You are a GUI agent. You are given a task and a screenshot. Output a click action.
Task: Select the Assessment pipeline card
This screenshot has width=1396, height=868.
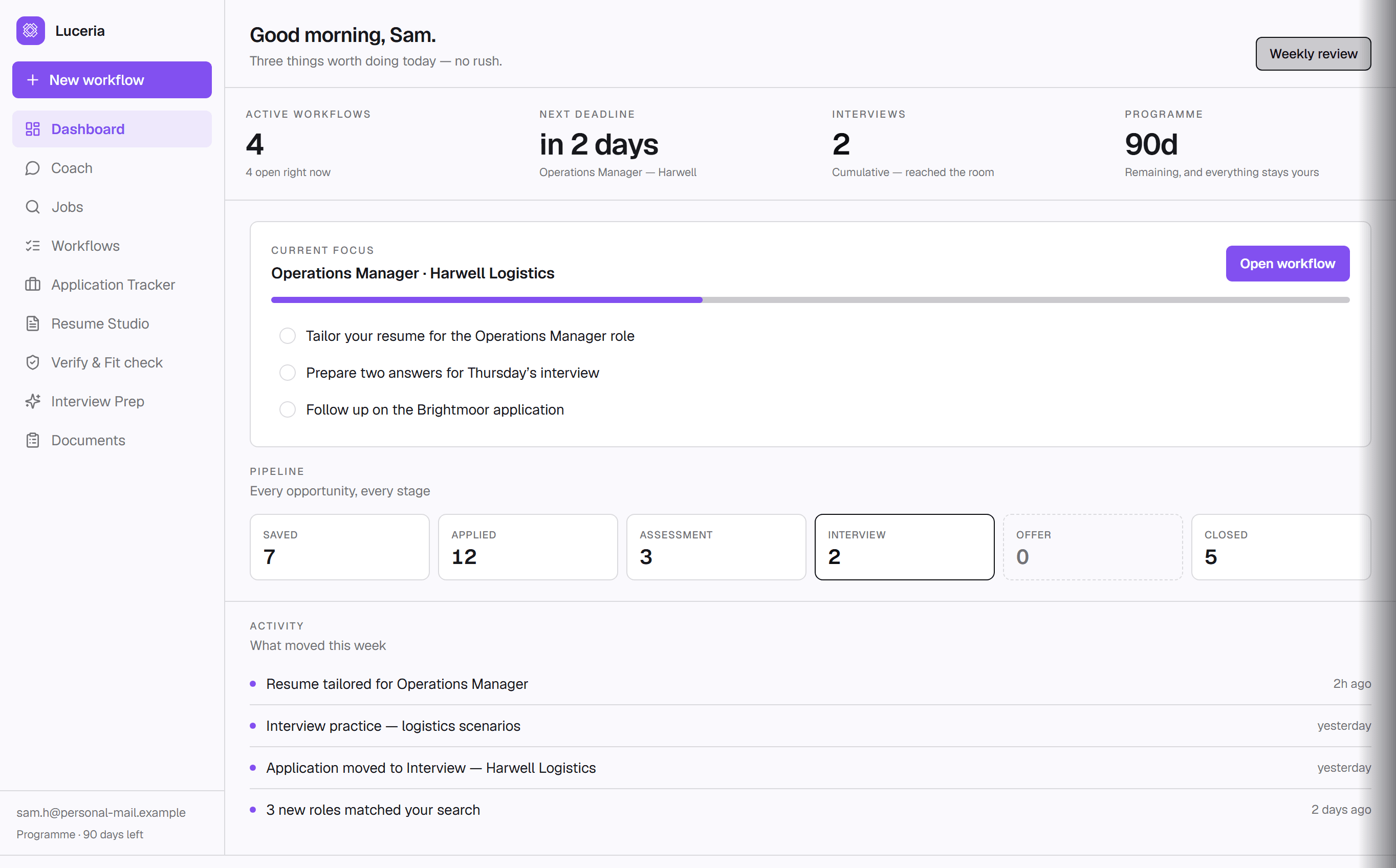(x=716, y=547)
